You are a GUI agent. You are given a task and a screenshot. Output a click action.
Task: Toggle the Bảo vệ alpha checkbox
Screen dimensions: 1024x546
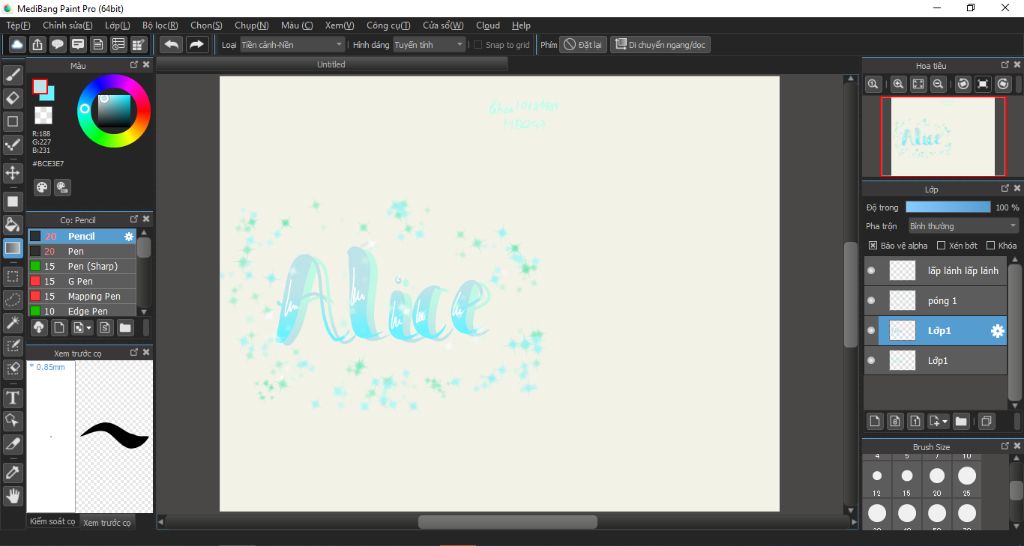pyautogui.click(x=873, y=246)
